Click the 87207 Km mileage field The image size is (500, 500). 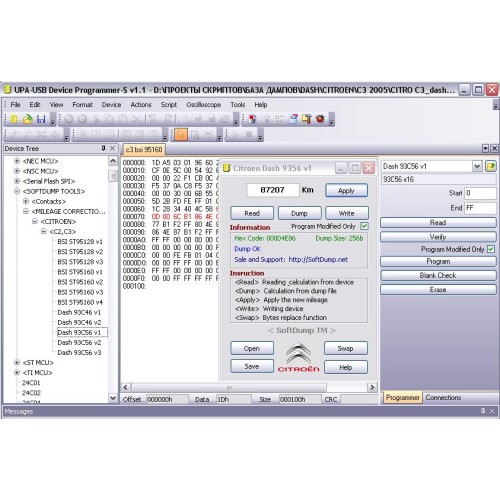point(273,190)
